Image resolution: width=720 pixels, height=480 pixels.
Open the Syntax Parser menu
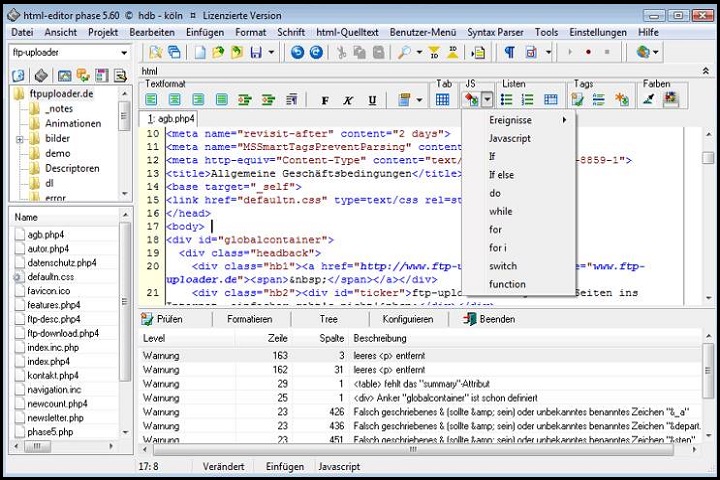tap(497, 32)
